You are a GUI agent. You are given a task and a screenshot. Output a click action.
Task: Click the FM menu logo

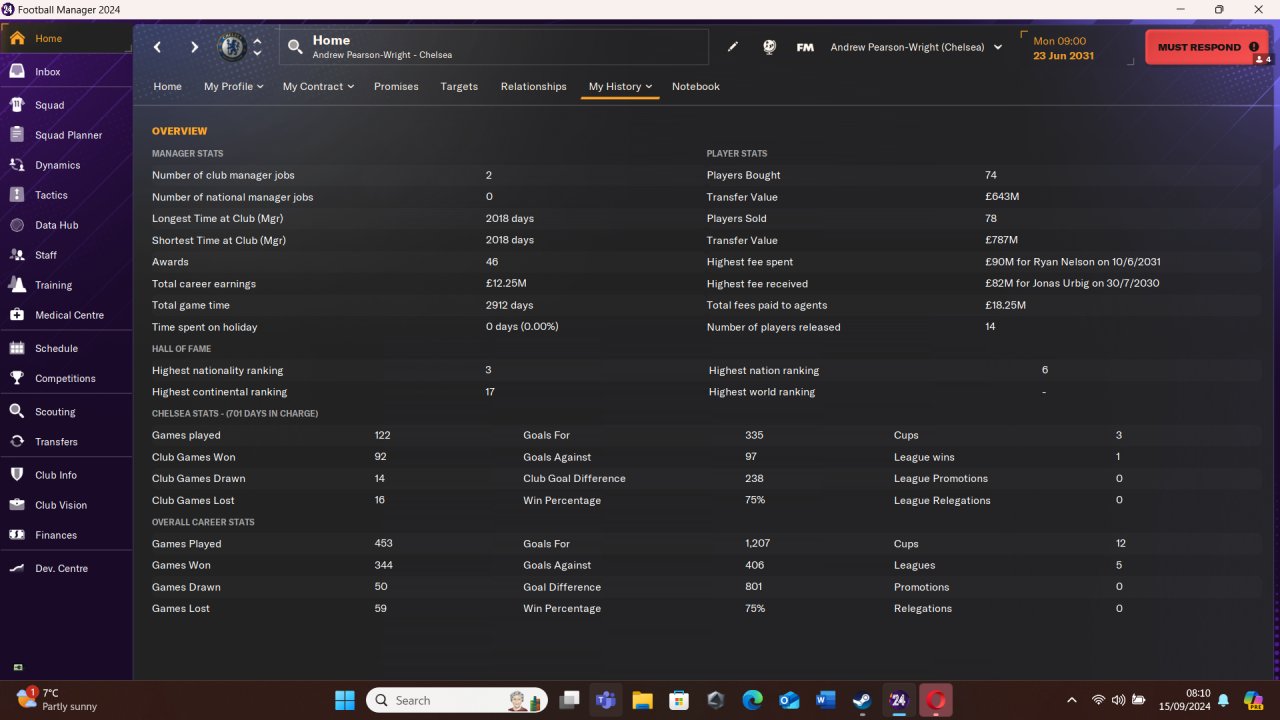click(x=805, y=47)
